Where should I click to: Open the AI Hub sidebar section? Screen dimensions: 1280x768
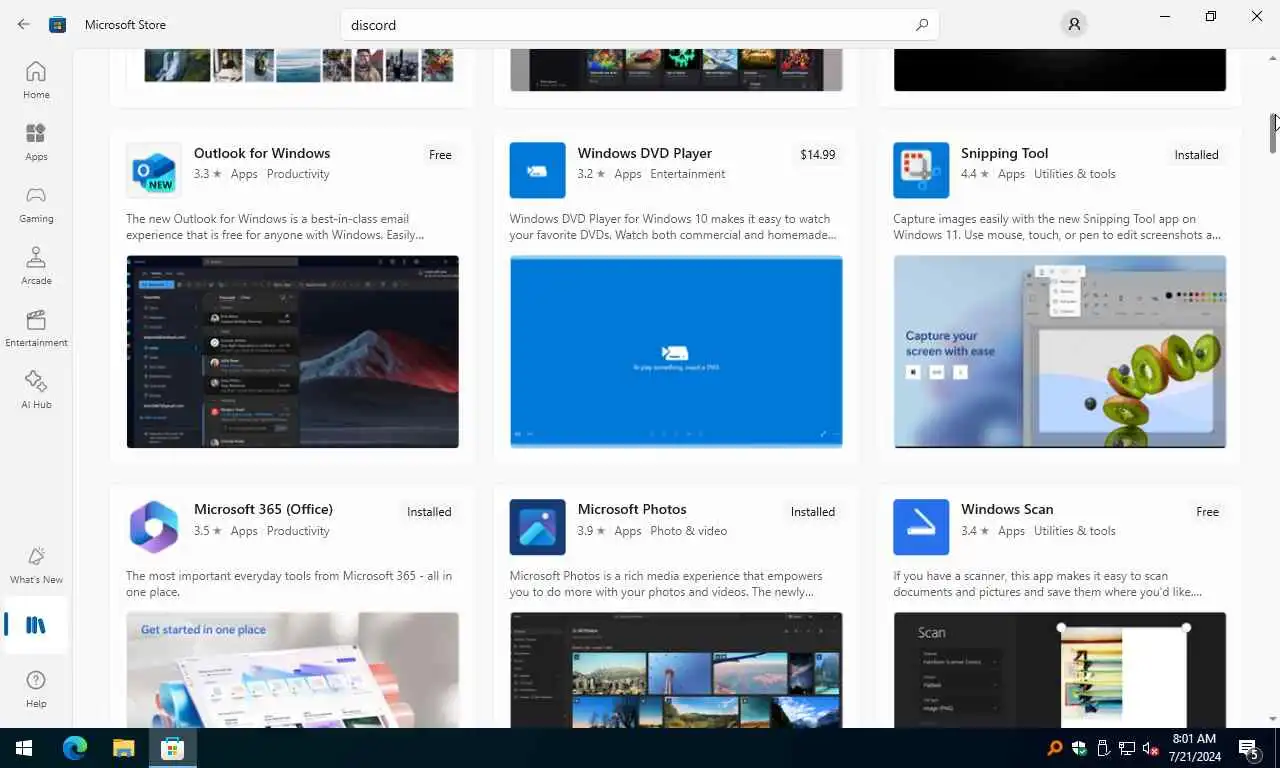pyautogui.click(x=36, y=390)
